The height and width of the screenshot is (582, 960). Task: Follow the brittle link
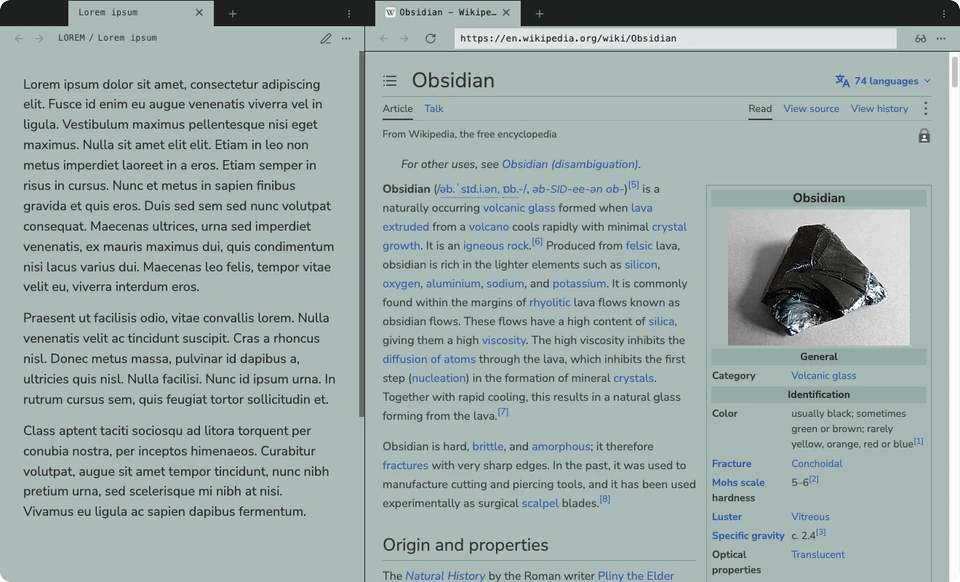coord(487,446)
